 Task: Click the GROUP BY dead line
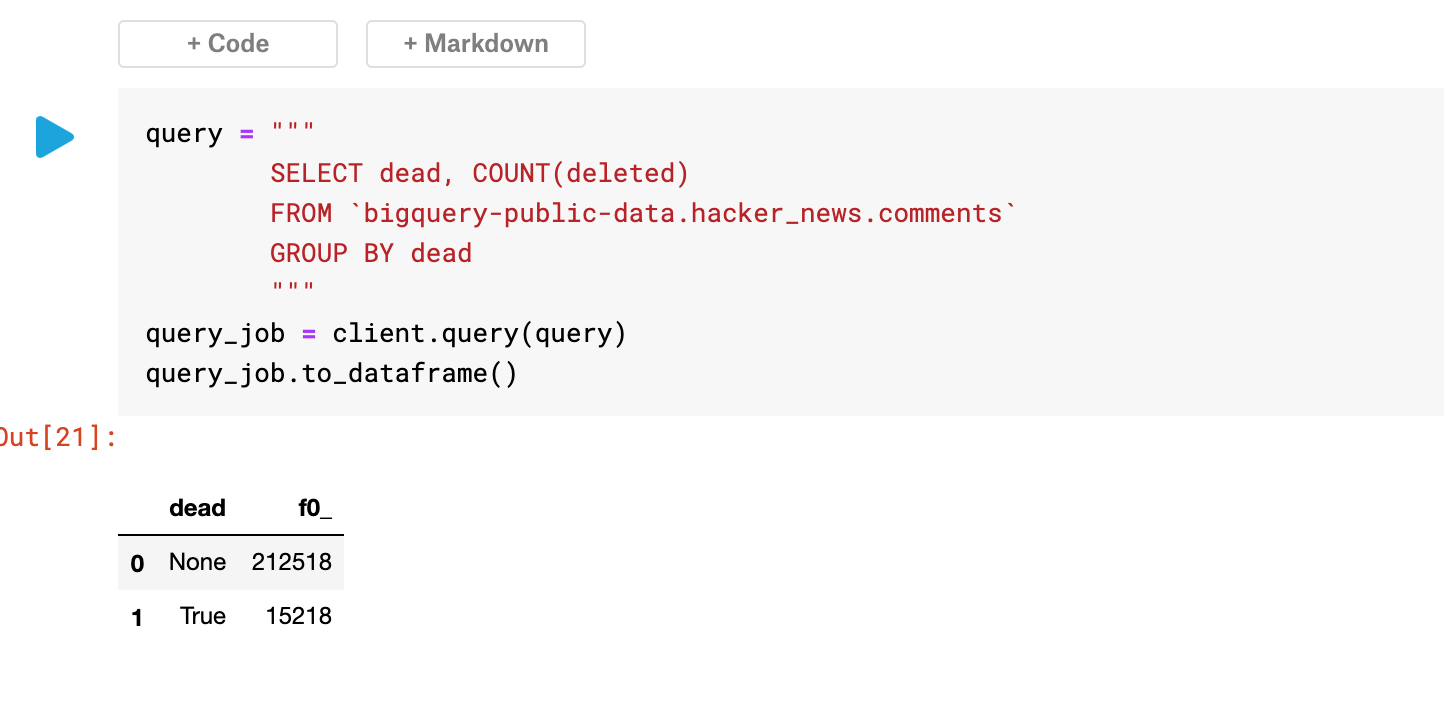click(371, 253)
